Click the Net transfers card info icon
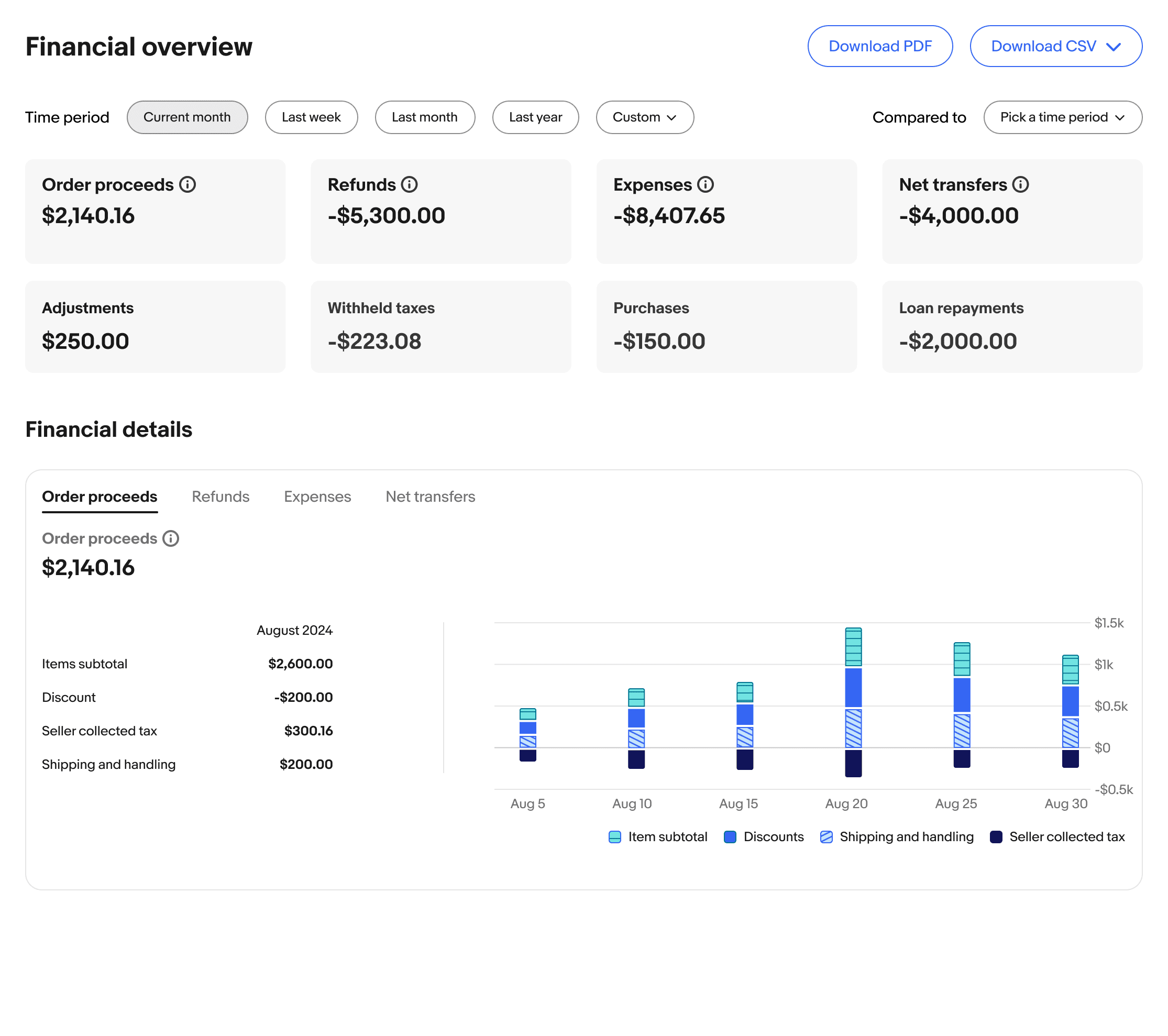The height and width of the screenshot is (1036, 1168). 1021,184
